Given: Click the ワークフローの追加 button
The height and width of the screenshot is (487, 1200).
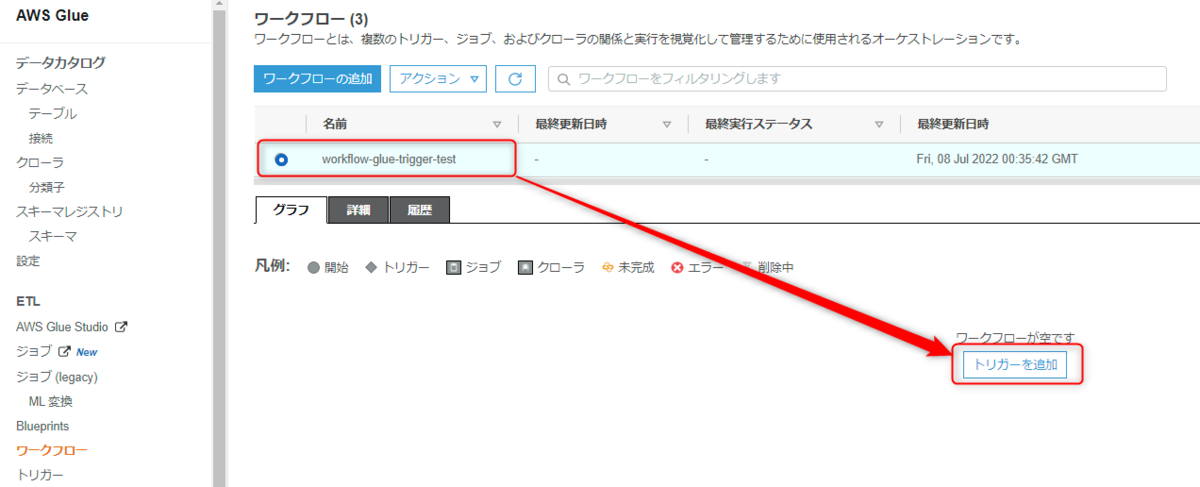Looking at the screenshot, I should click(x=317, y=79).
